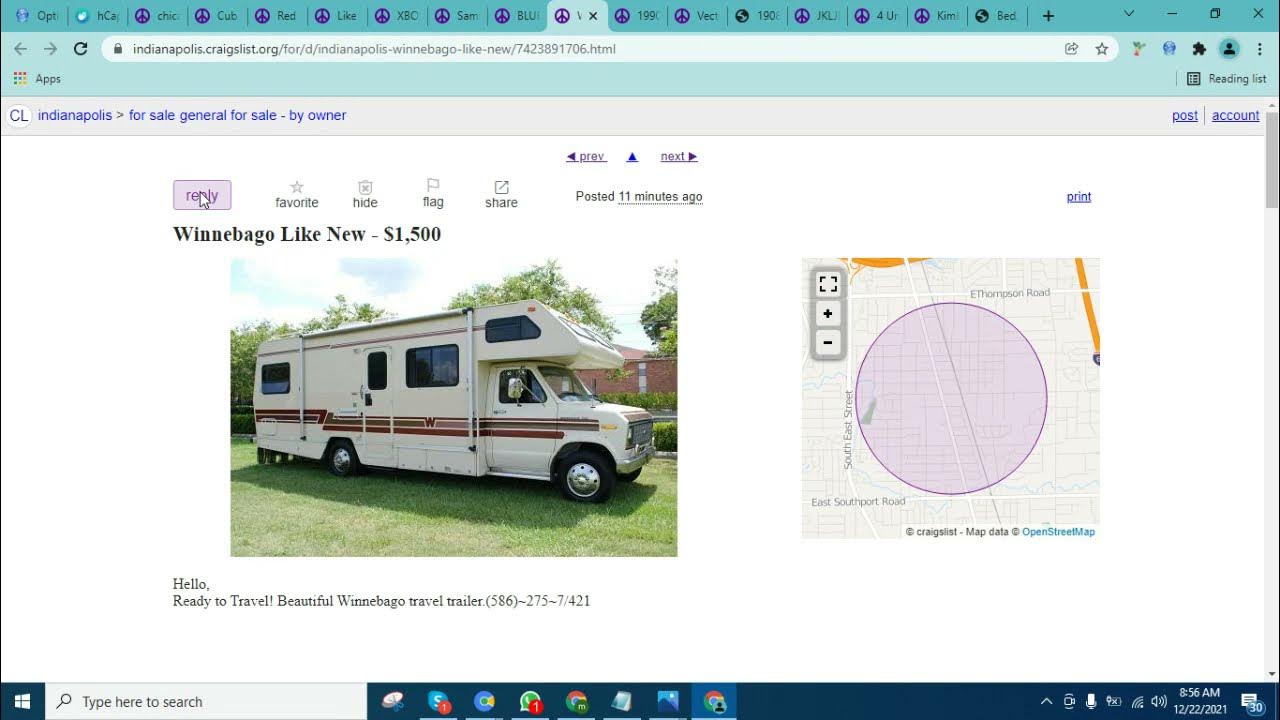Image resolution: width=1280 pixels, height=720 pixels.
Task: Click the address bar URL
Action: point(374,48)
